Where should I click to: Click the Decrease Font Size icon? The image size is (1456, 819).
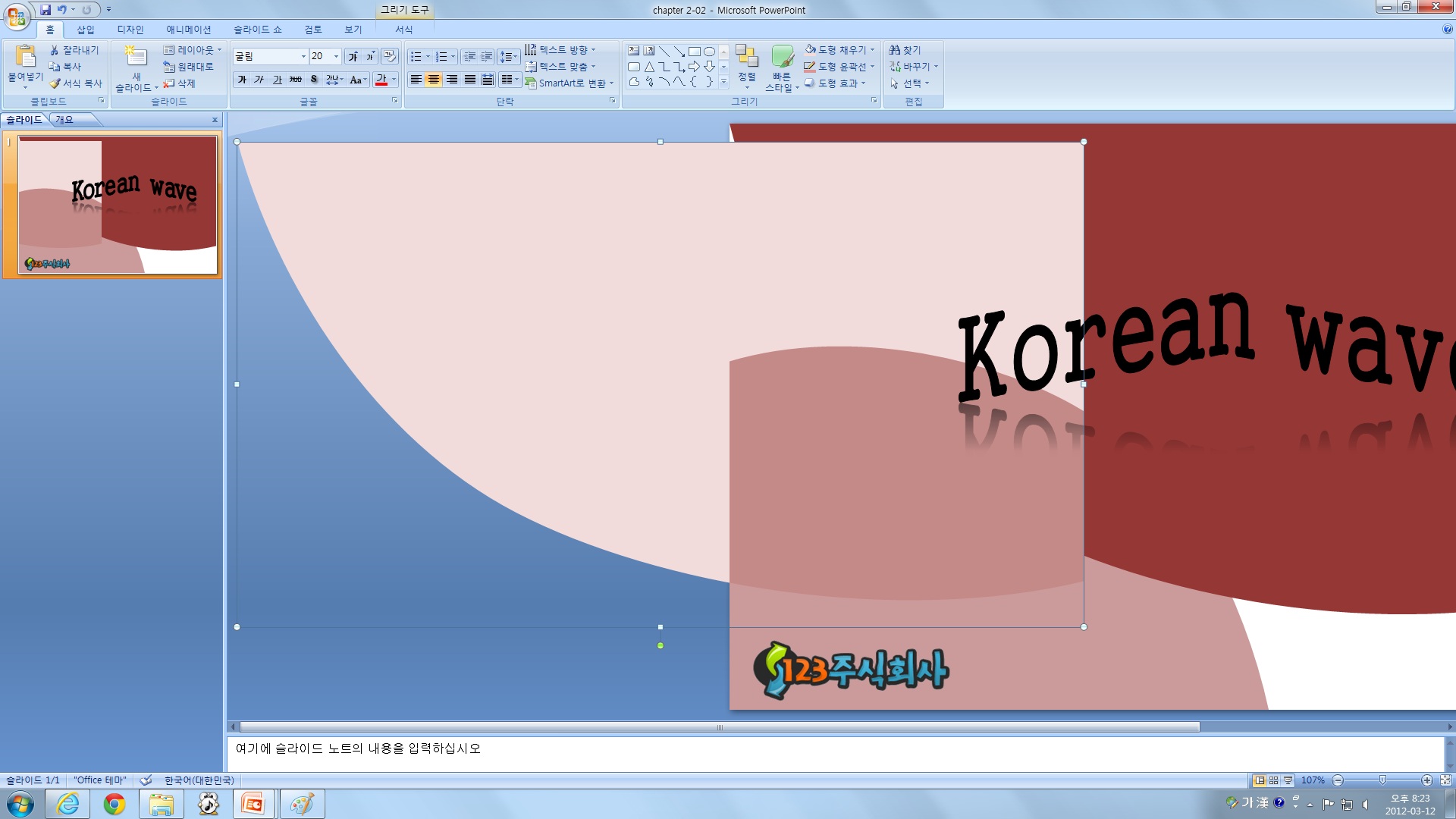tap(370, 57)
